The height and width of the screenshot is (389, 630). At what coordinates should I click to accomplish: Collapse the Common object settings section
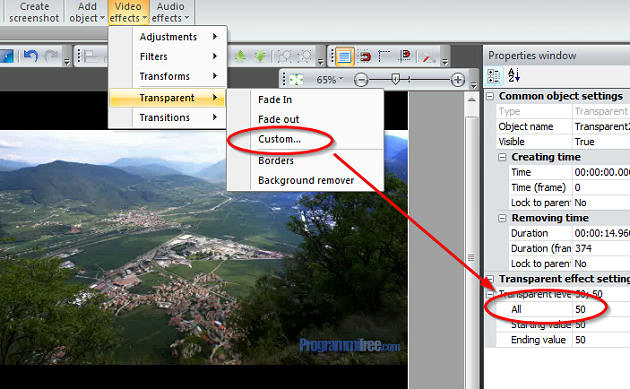490,96
